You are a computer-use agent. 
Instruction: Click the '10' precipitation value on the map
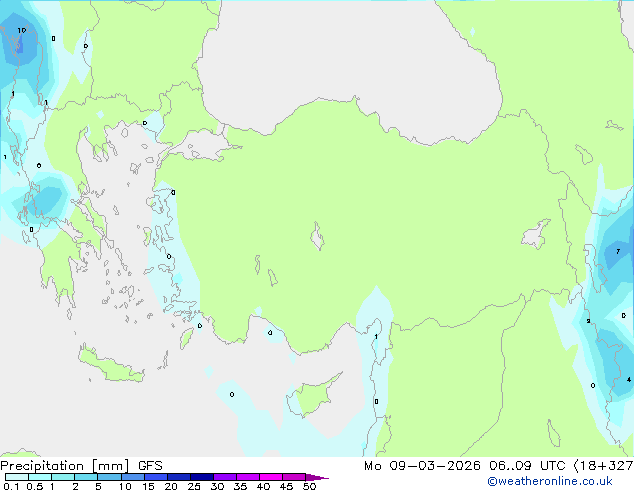(22, 30)
